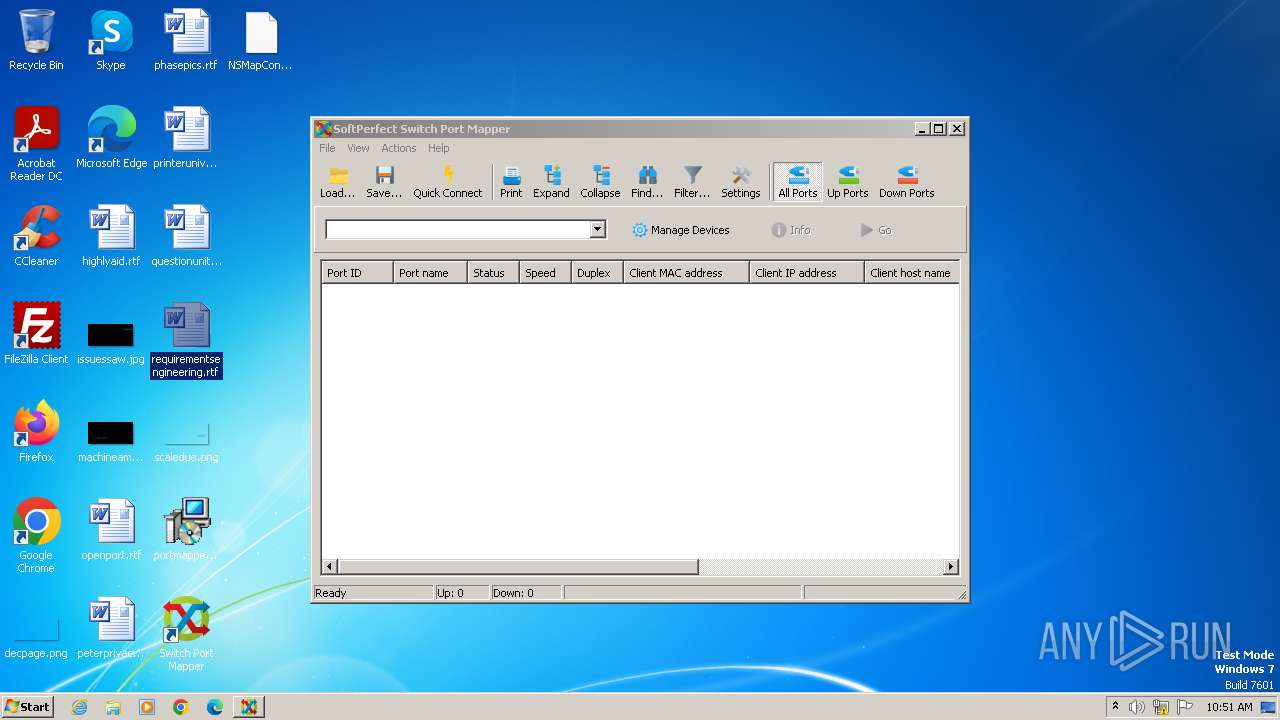Select the openport.rtf desktop file
The image size is (1280, 720).
click(x=111, y=530)
